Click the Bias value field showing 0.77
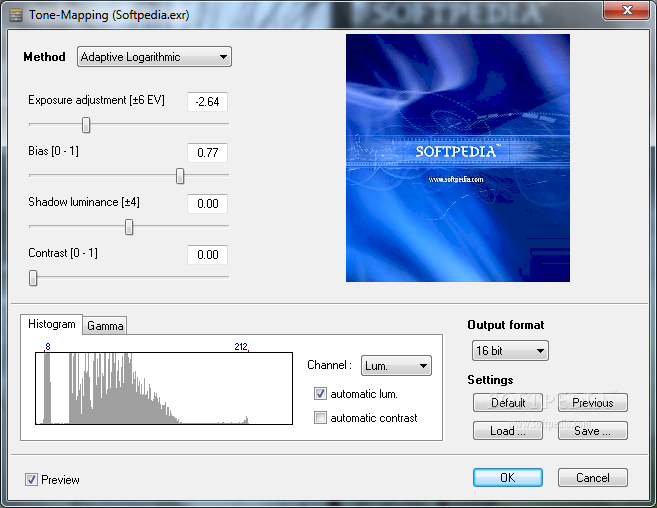657x508 pixels. [207, 153]
